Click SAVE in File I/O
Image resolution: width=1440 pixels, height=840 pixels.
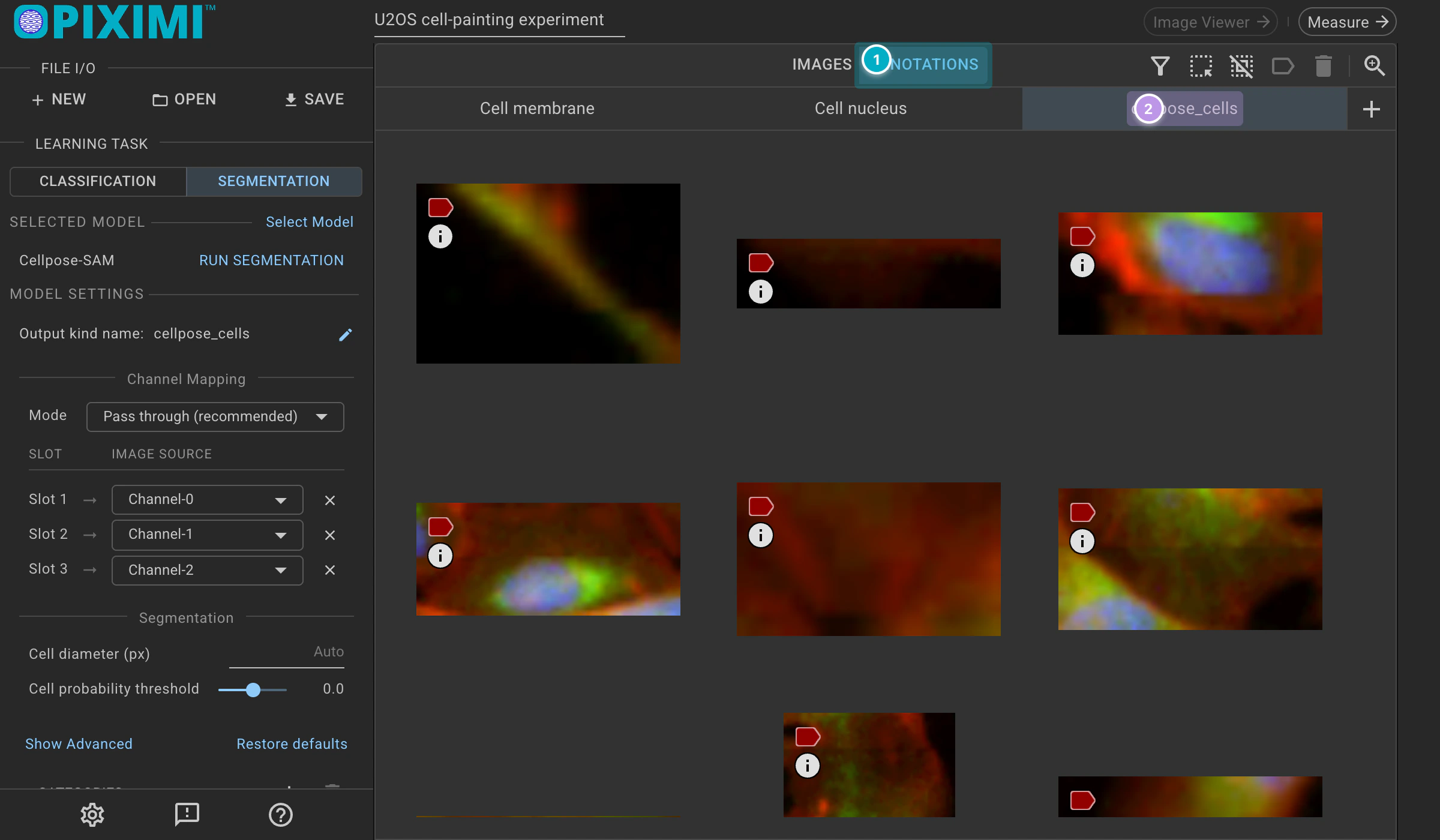tap(314, 100)
